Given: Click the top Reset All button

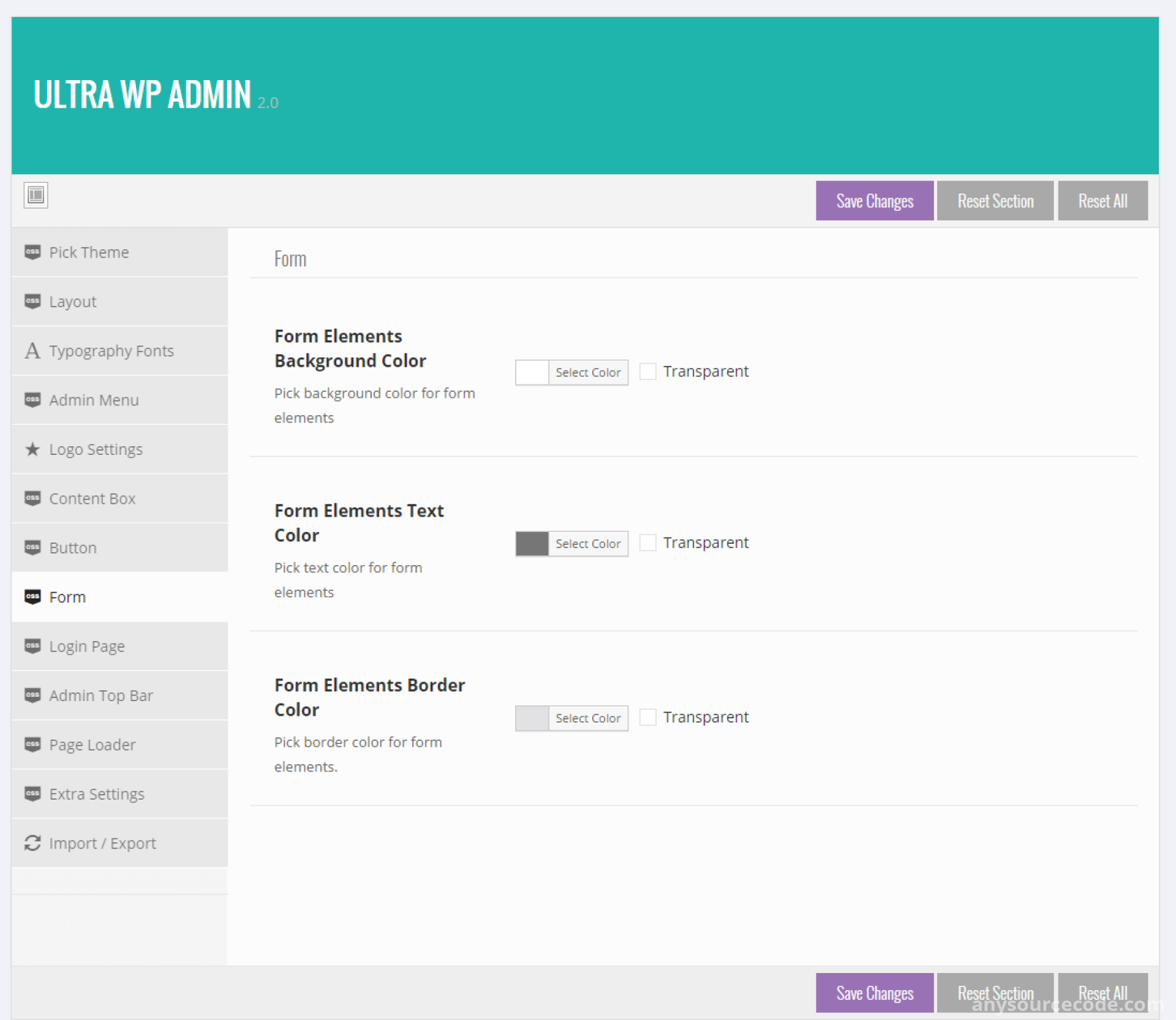Looking at the screenshot, I should click(1102, 201).
